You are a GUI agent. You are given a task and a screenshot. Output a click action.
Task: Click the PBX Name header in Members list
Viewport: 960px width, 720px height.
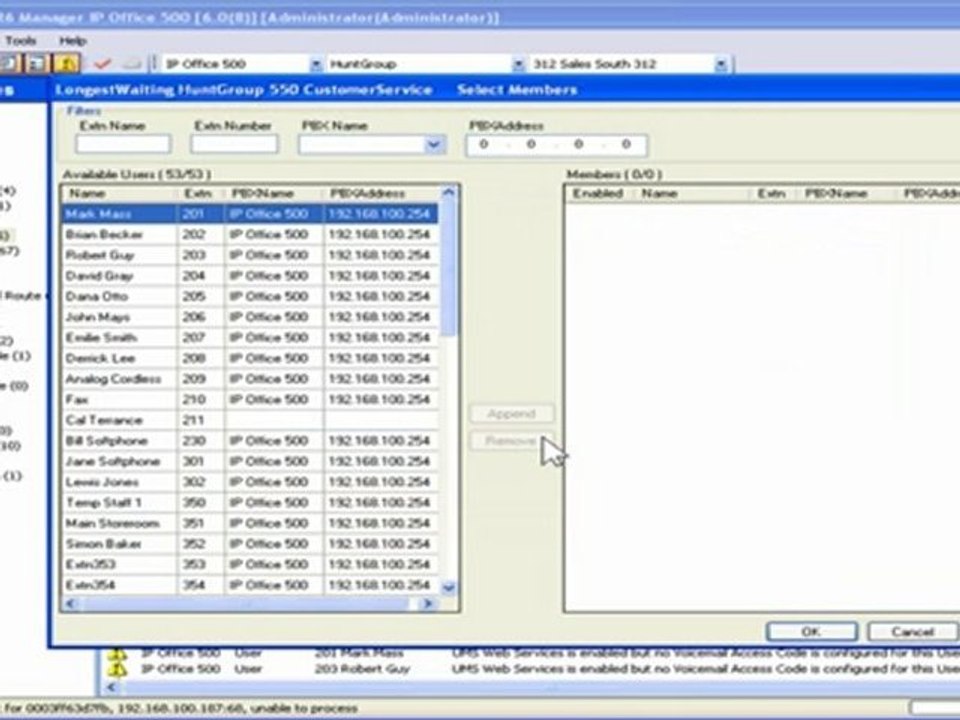coord(847,193)
